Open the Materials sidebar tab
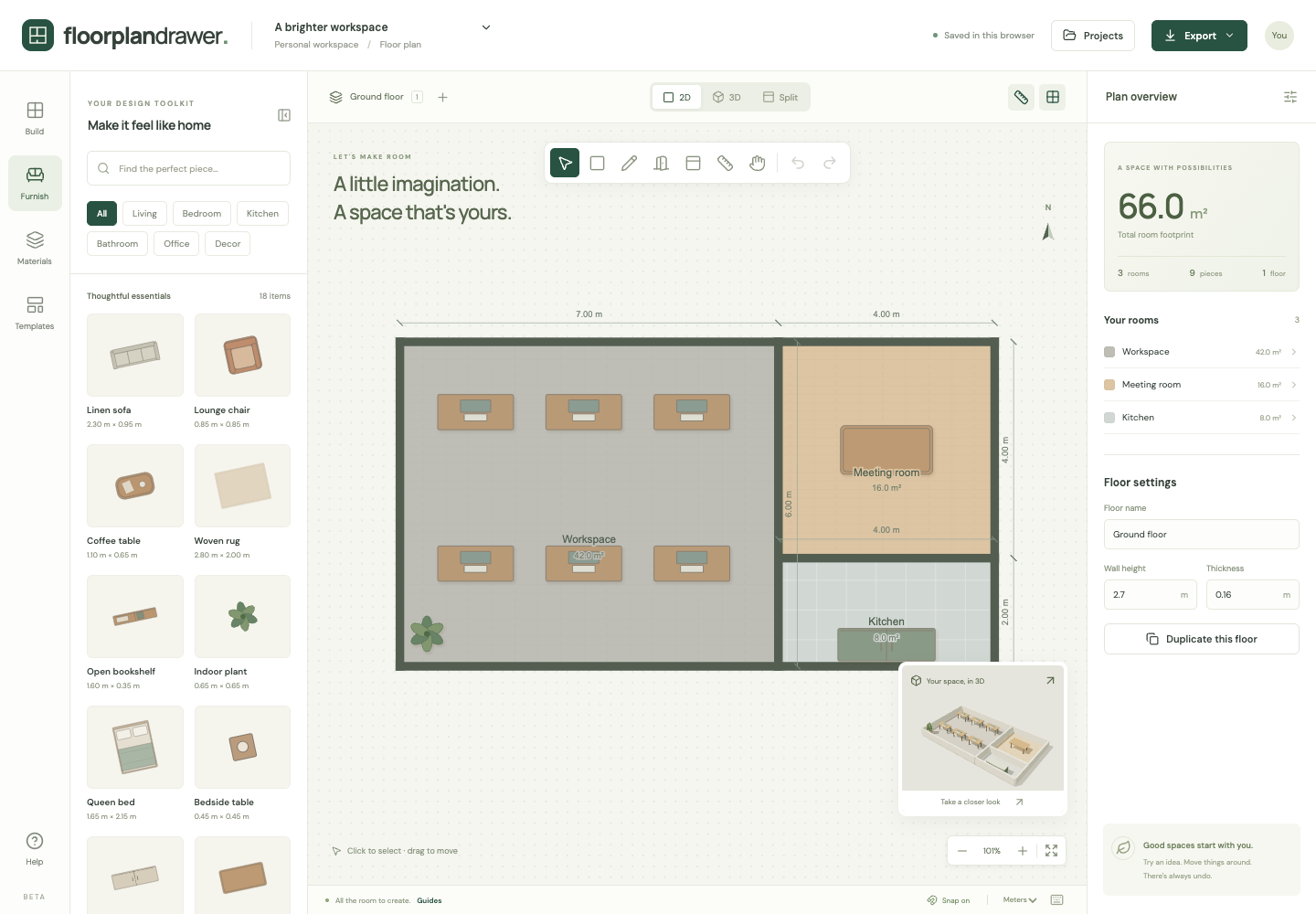Viewport: 1316px width, 914px height. [35, 249]
